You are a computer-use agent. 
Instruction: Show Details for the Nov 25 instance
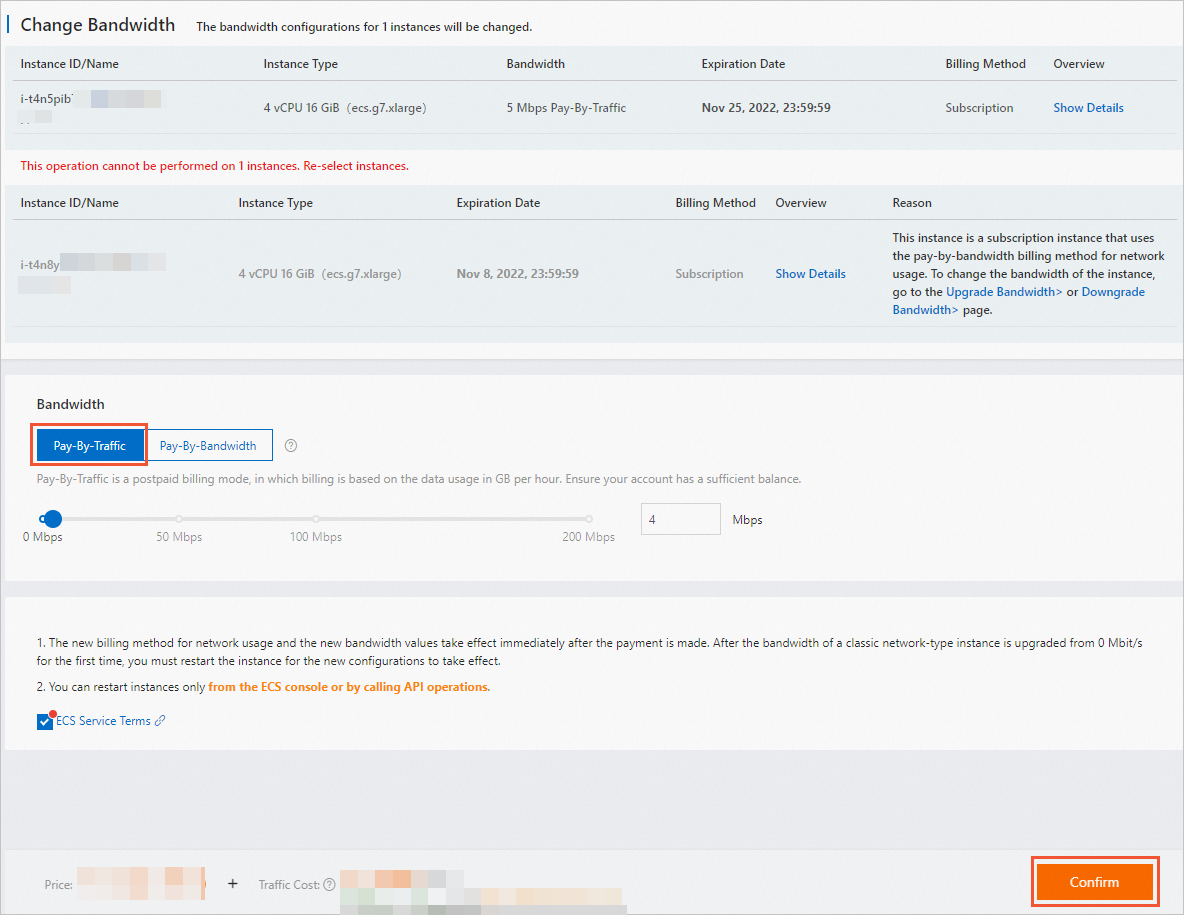[1088, 108]
